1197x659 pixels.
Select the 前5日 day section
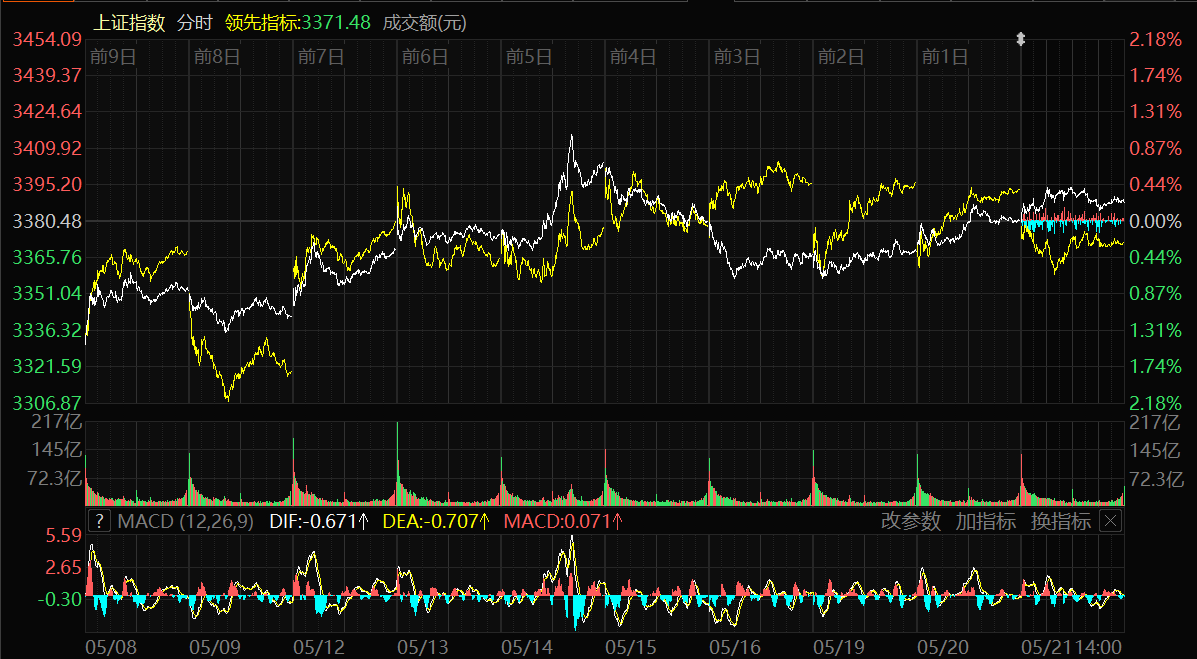pos(529,57)
